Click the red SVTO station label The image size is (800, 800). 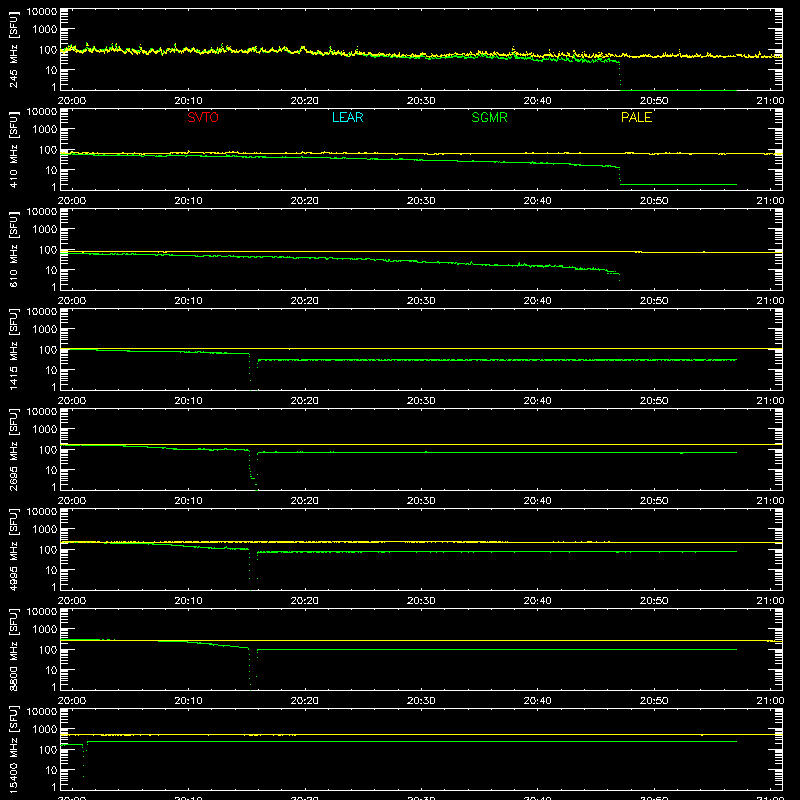(x=203, y=117)
